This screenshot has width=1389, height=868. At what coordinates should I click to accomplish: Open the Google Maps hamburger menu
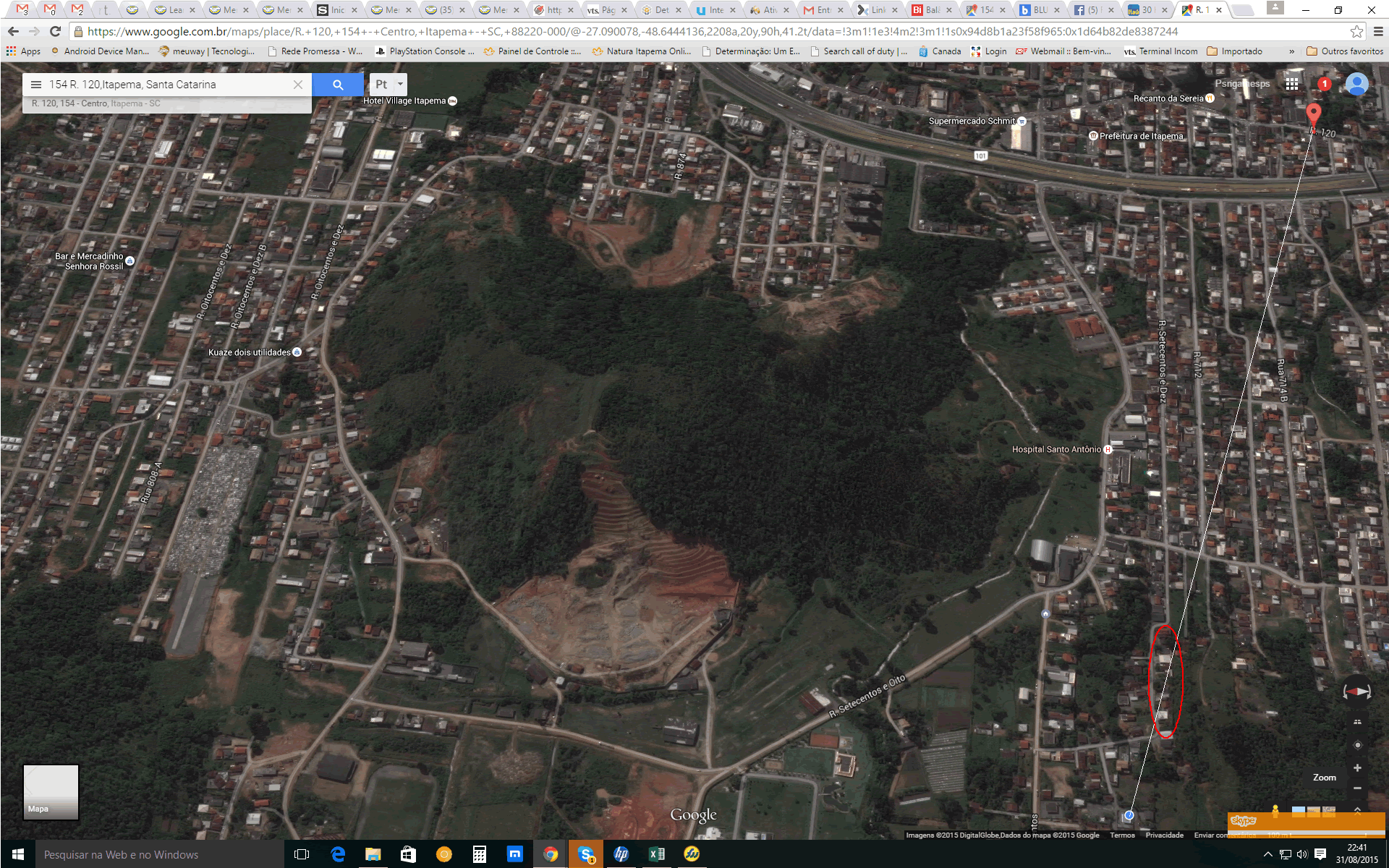pyautogui.click(x=36, y=85)
